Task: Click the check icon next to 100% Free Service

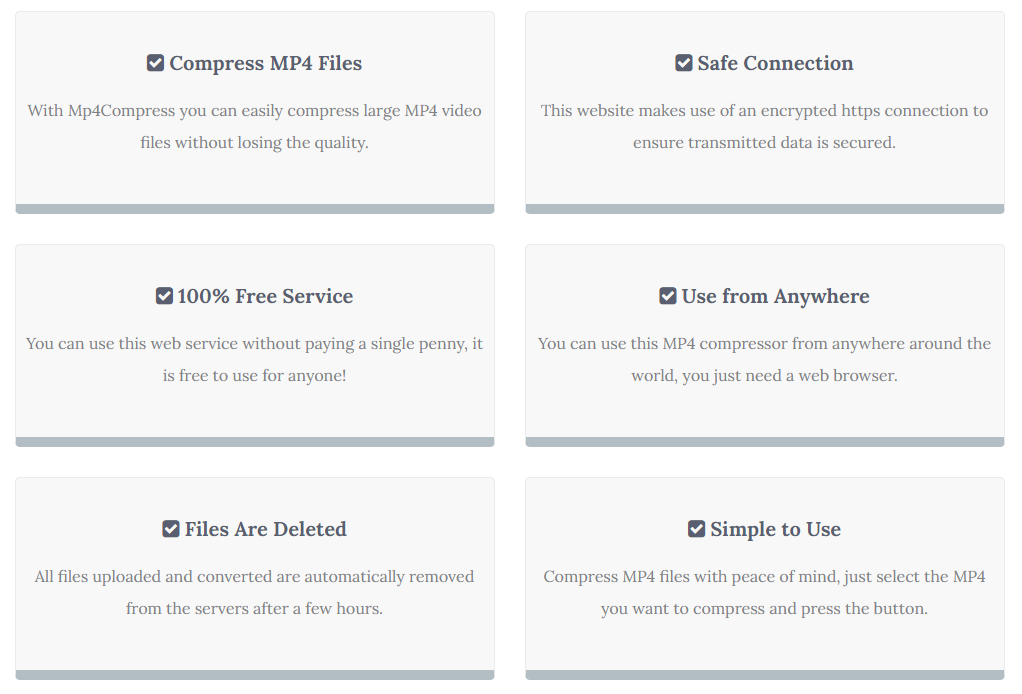Action: (165, 296)
